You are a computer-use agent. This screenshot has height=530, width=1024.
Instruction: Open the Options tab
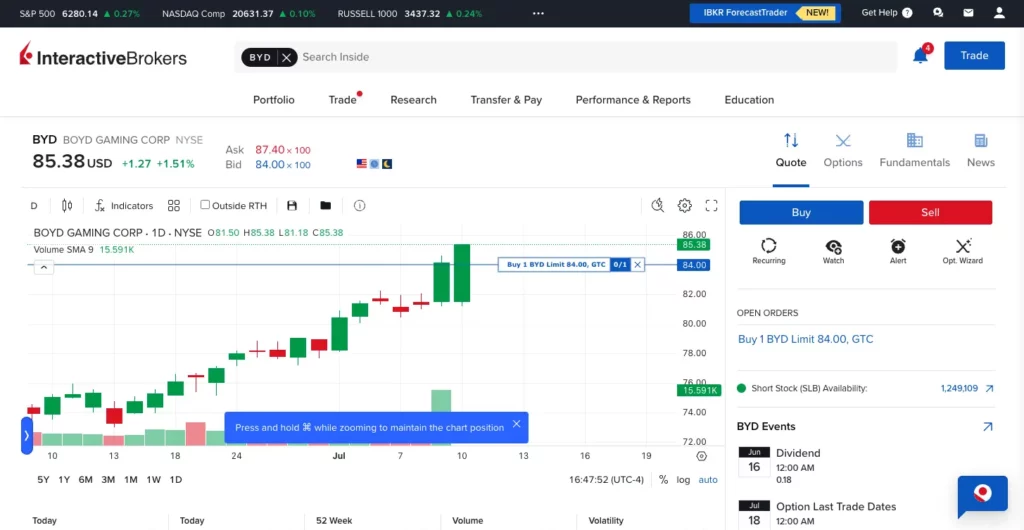tap(842, 151)
